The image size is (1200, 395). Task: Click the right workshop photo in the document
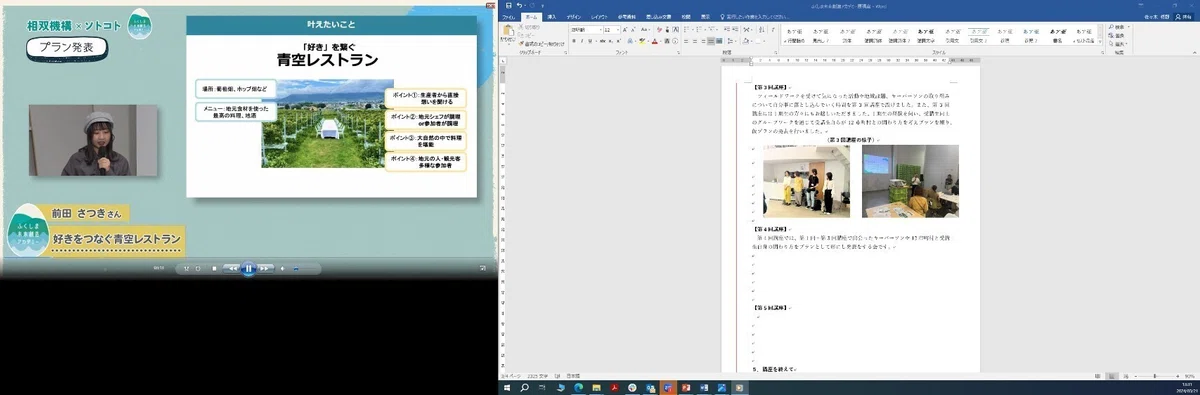[x=910, y=181]
